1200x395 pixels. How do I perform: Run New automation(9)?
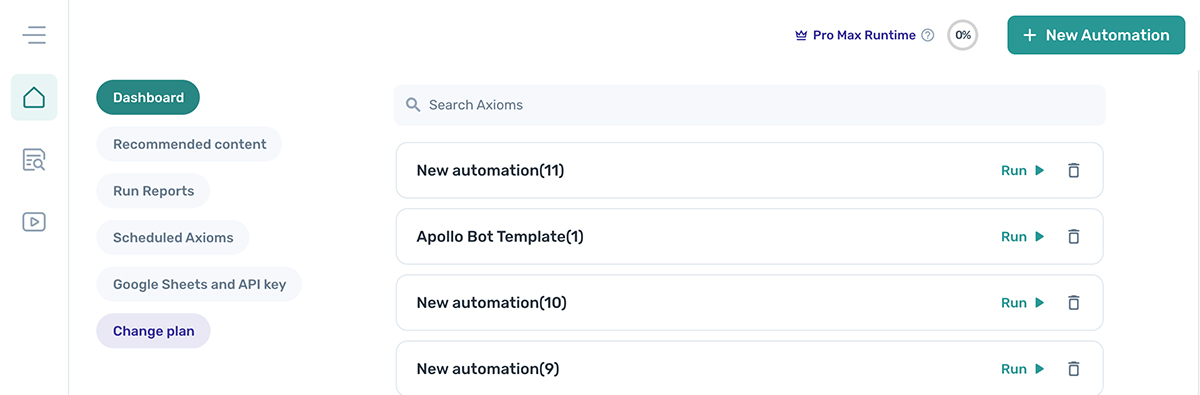(1023, 369)
